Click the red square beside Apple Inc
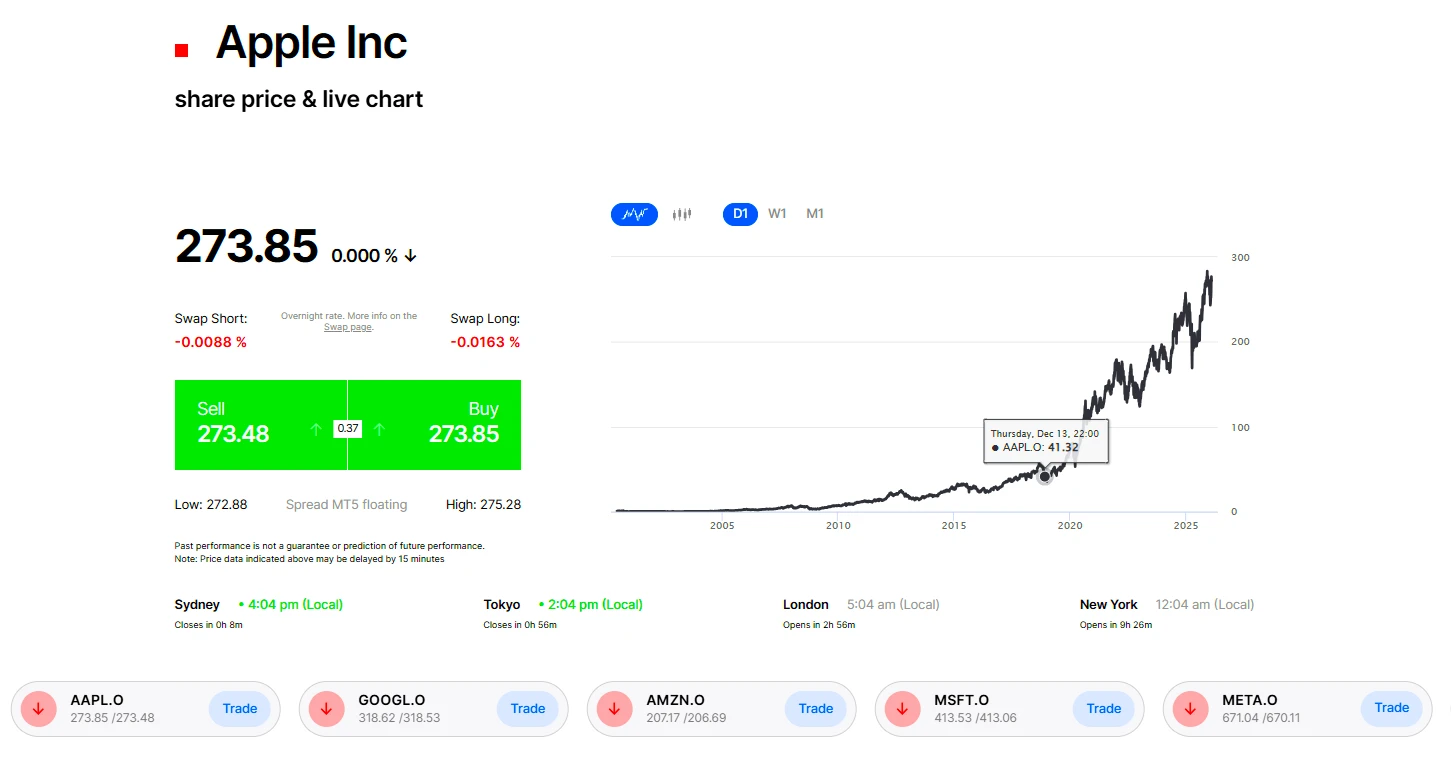1451x759 pixels. [181, 50]
